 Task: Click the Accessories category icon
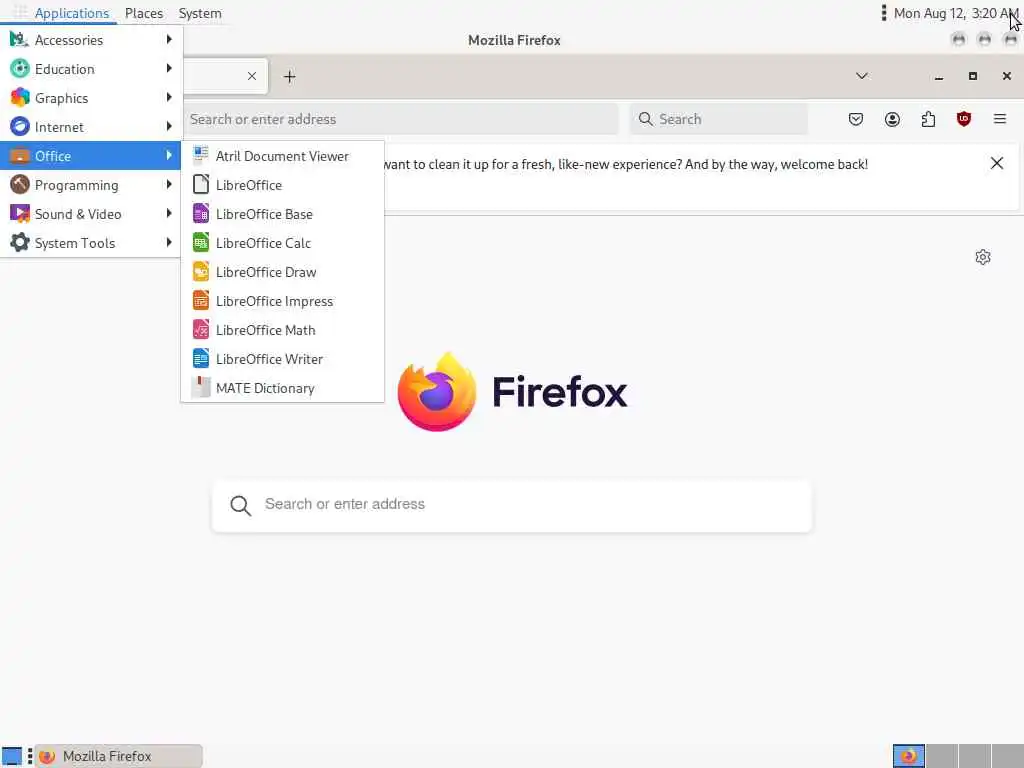click(x=20, y=39)
